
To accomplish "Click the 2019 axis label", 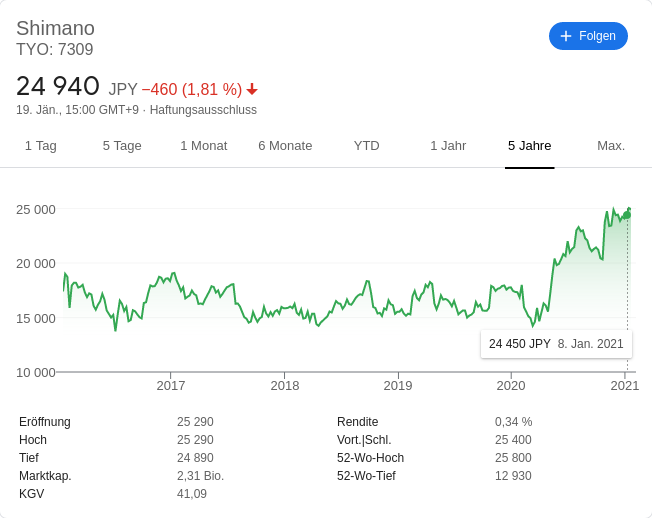I will (398, 386).
